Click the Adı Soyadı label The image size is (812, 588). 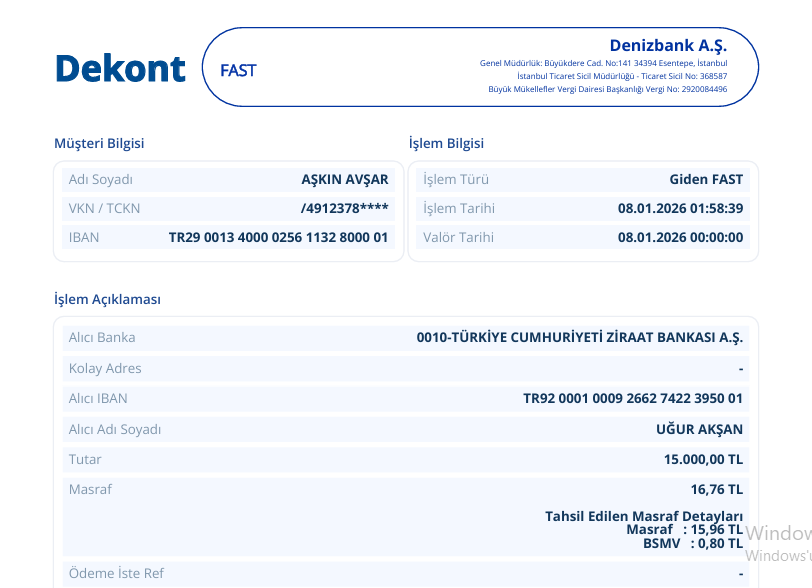(100, 179)
